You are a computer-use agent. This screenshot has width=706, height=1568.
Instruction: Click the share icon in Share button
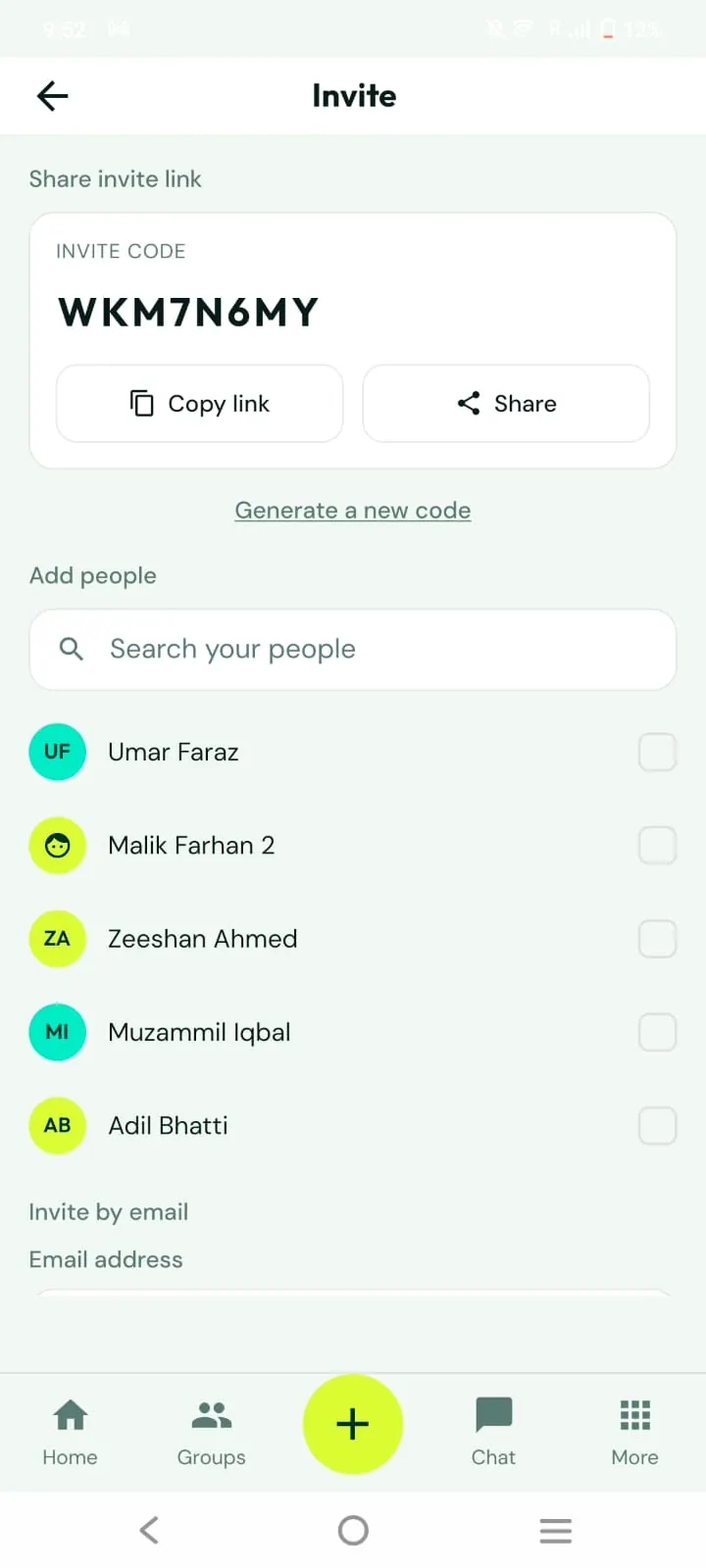click(x=469, y=403)
